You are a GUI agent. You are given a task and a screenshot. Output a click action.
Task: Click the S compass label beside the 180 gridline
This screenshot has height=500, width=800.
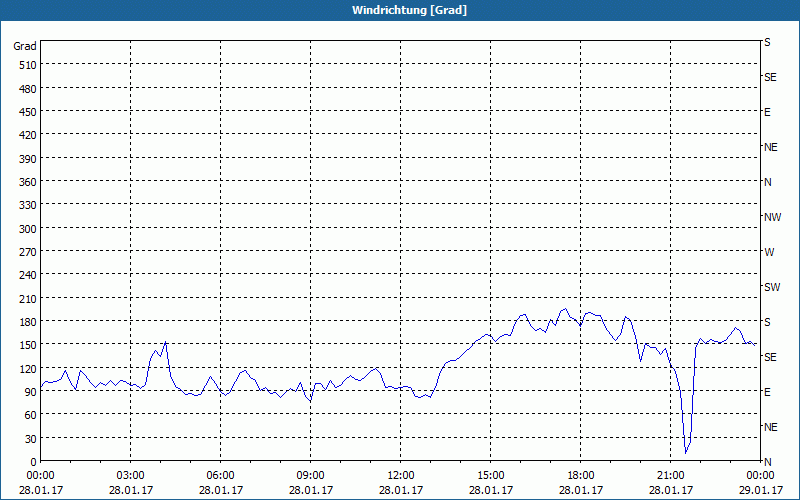tap(767, 322)
